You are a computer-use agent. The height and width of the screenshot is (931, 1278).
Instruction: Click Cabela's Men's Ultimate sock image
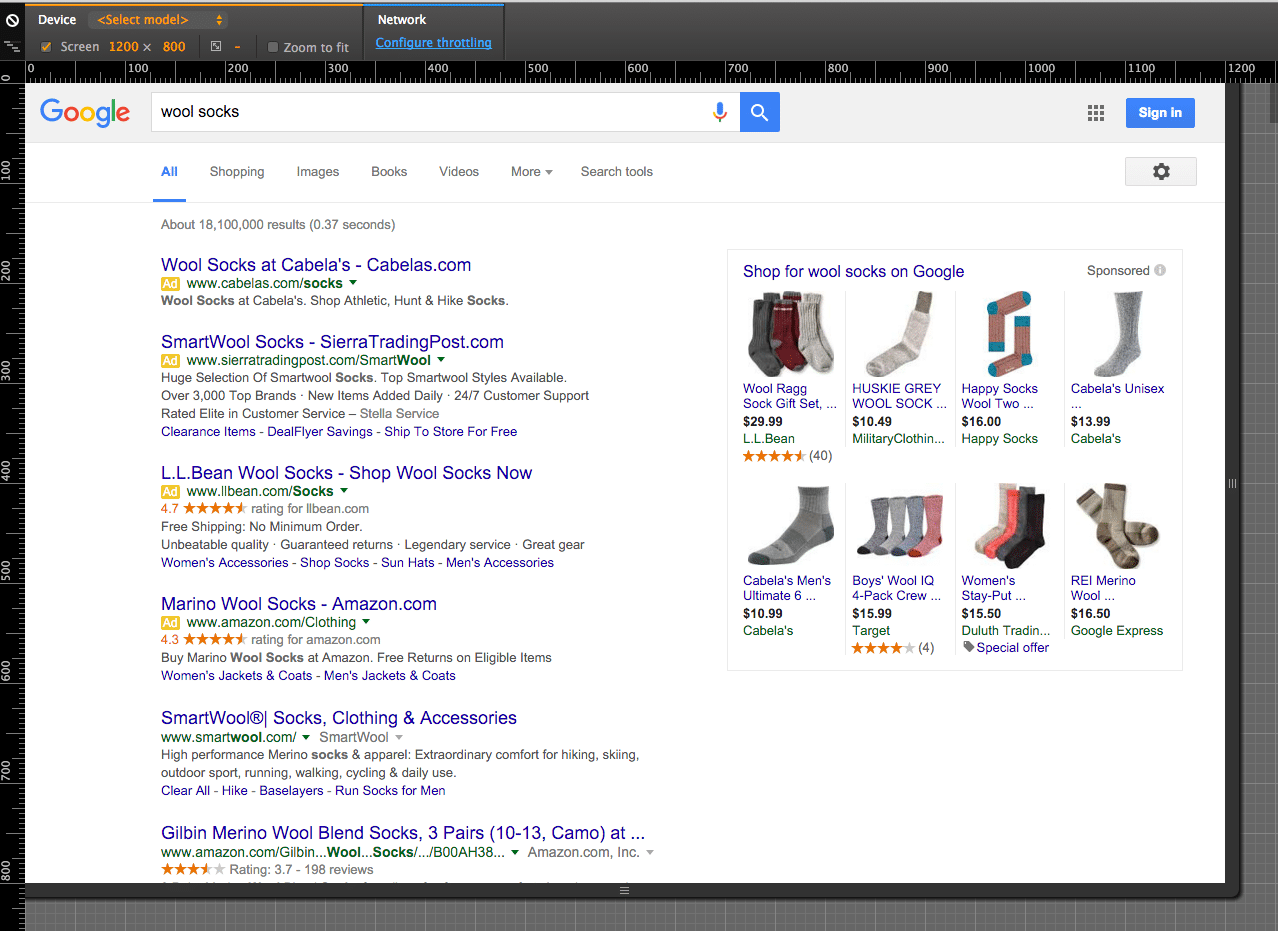click(791, 526)
